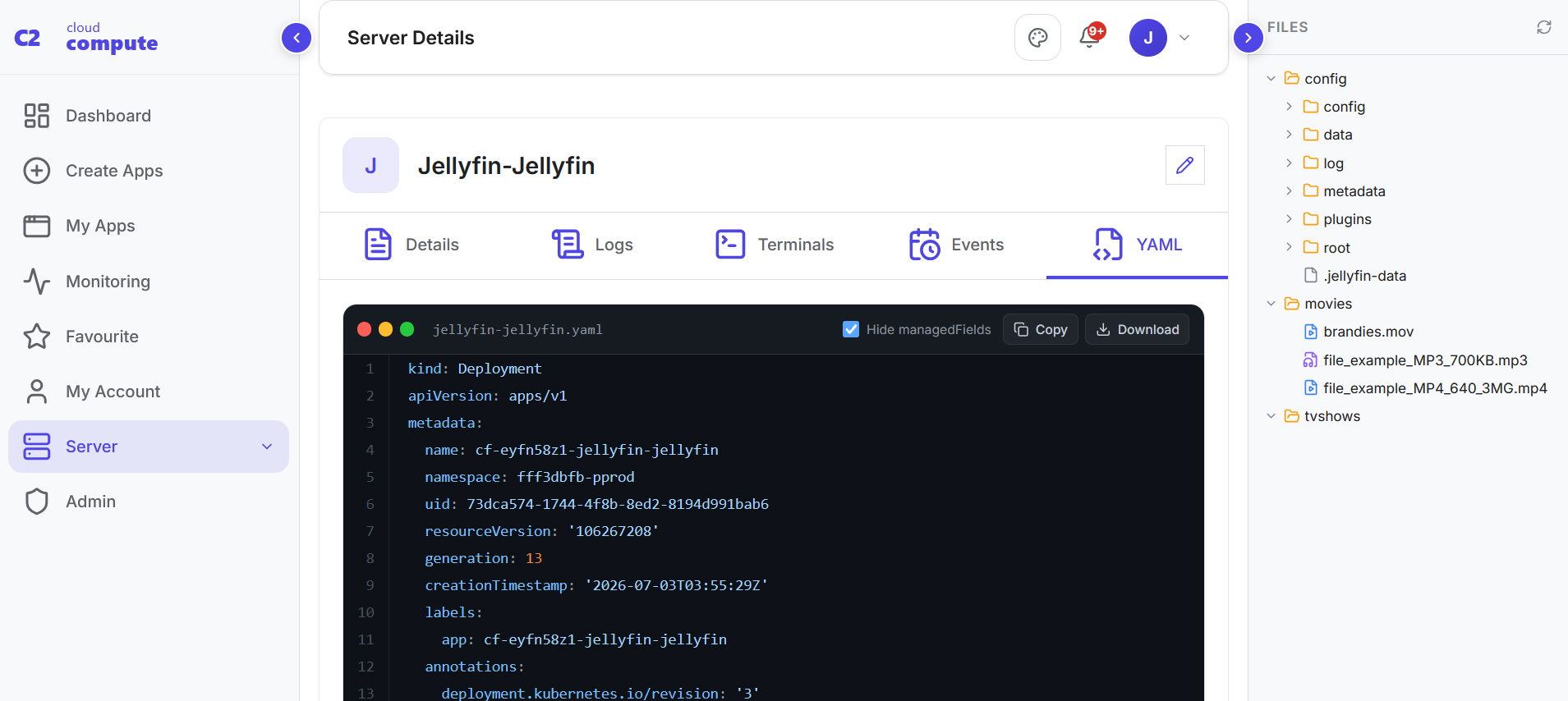The width and height of the screenshot is (1568, 701).
Task: Collapse the tvshows folder
Action: [x=1271, y=416]
